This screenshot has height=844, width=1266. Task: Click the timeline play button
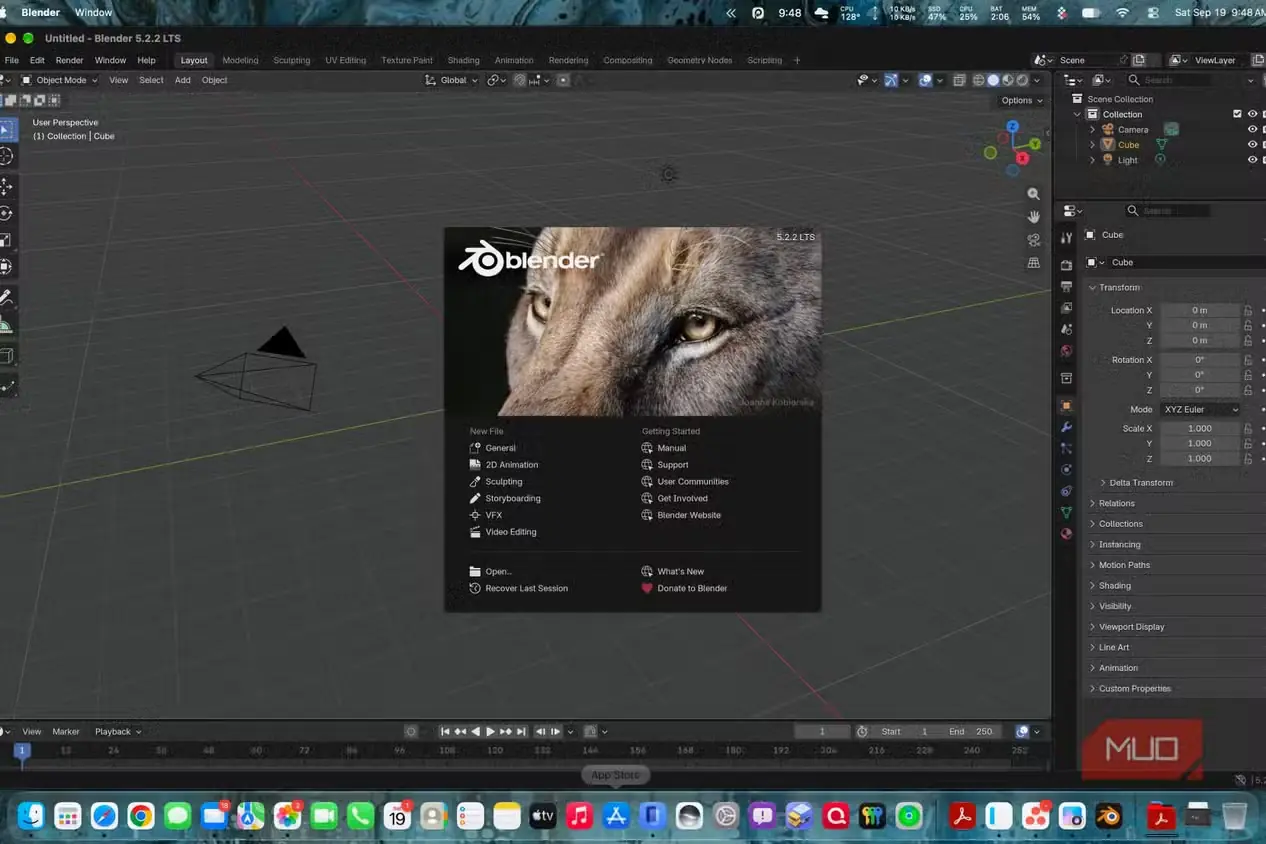490,731
